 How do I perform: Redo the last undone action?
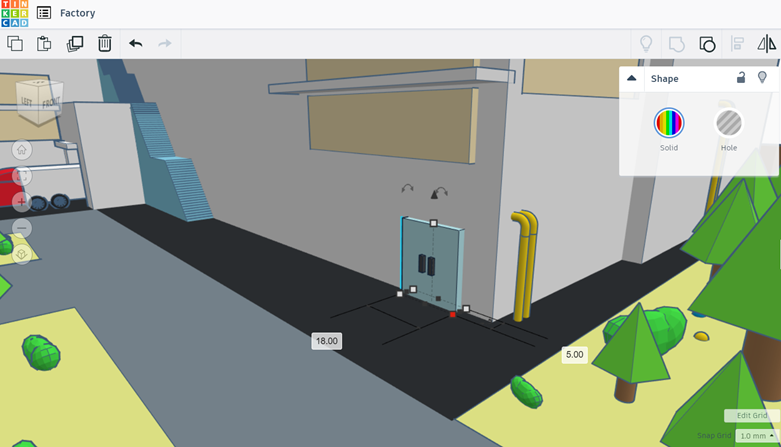[x=165, y=44]
